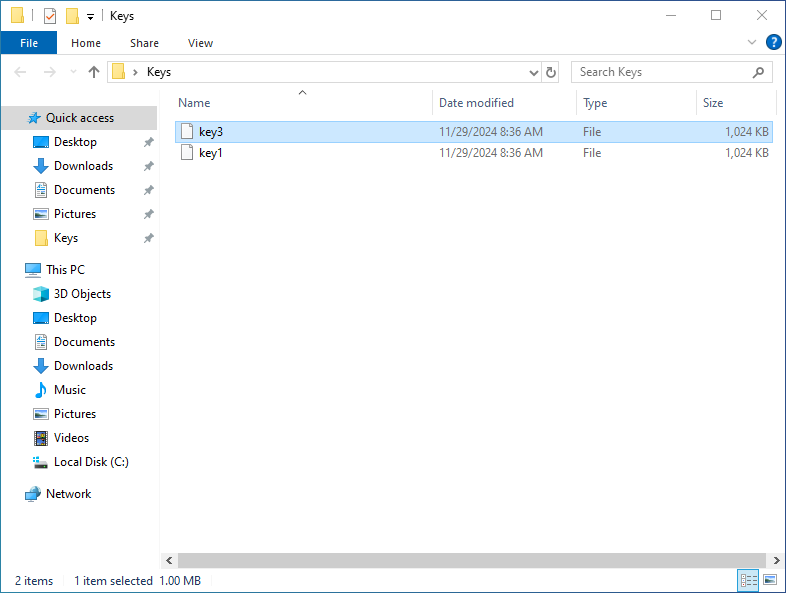The width and height of the screenshot is (786, 593).
Task: Click the New Folder icon in title bar
Action: [x=73, y=16]
